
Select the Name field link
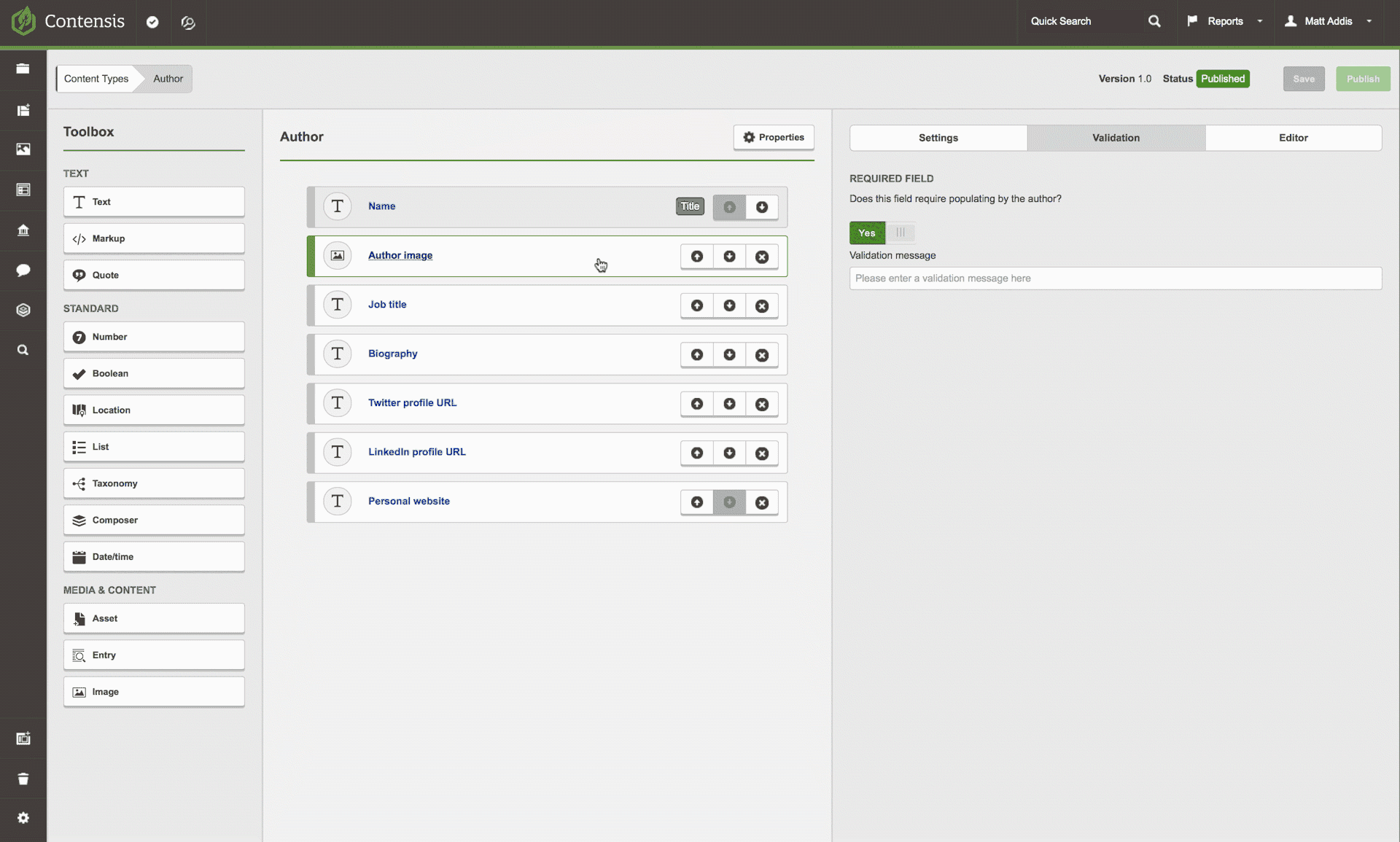(381, 206)
